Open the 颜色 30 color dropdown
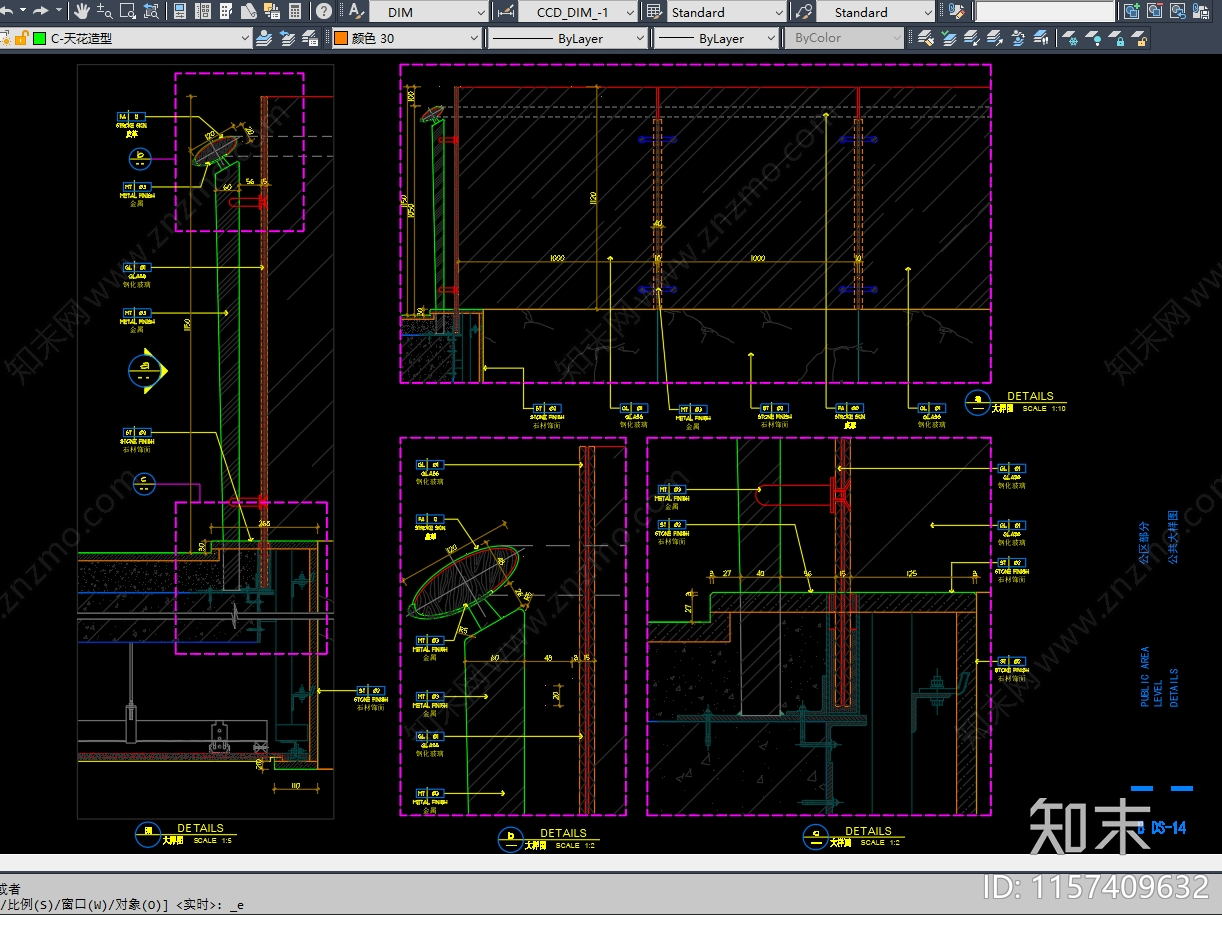The height and width of the screenshot is (926, 1222). 474,38
